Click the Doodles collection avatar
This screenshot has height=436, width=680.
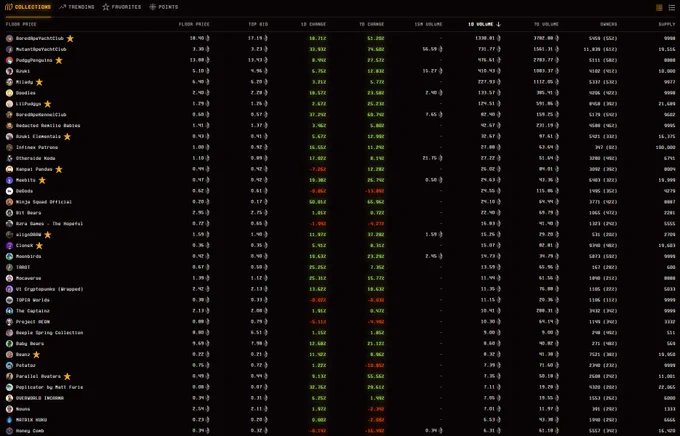pos(10,93)
